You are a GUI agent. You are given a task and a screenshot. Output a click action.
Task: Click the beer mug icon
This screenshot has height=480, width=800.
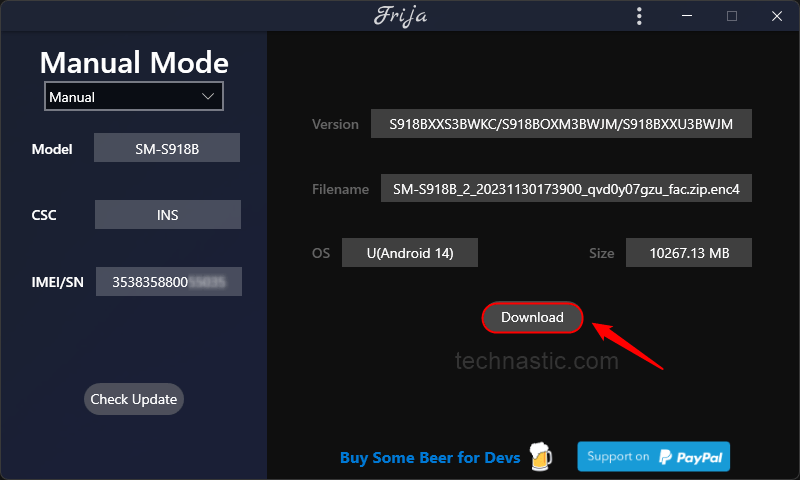(540, 457)
